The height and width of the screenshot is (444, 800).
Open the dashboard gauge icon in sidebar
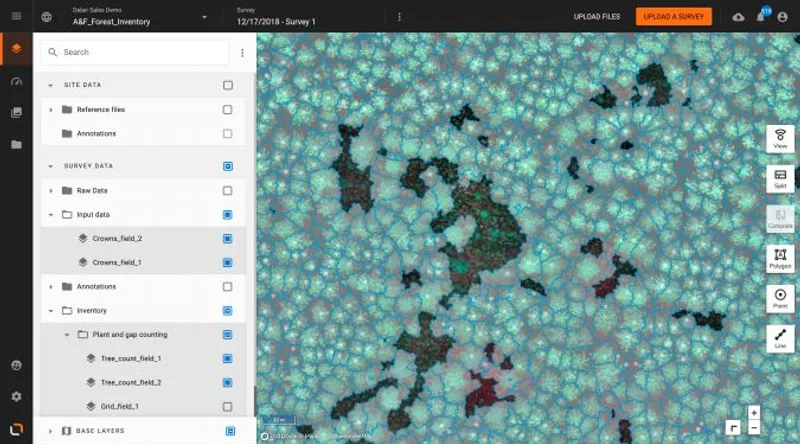click(16, 81)
